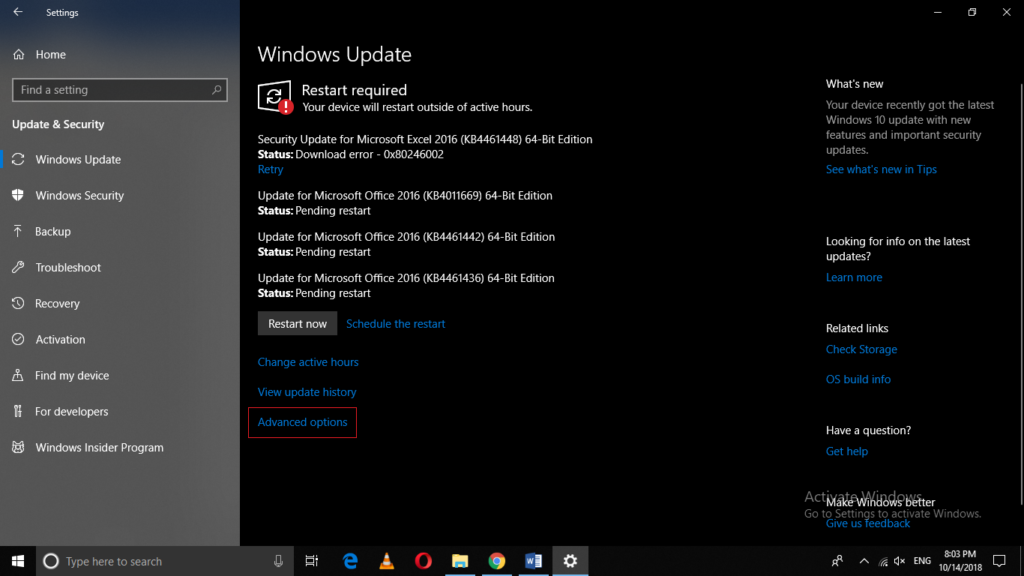Click the Windows Update sync icon in sidebar
The image size is (1024, 576).
18,159
